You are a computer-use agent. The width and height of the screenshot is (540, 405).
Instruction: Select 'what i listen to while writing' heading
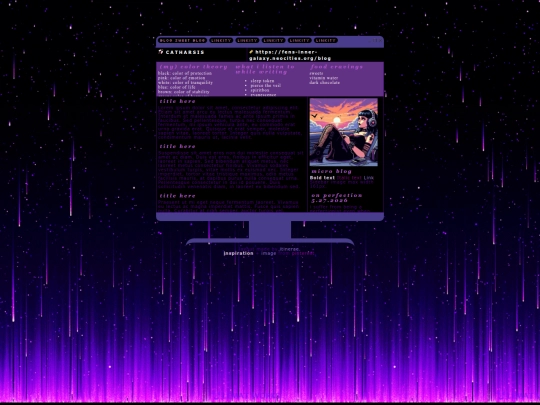pyautogui.click(x=265, y=69)
